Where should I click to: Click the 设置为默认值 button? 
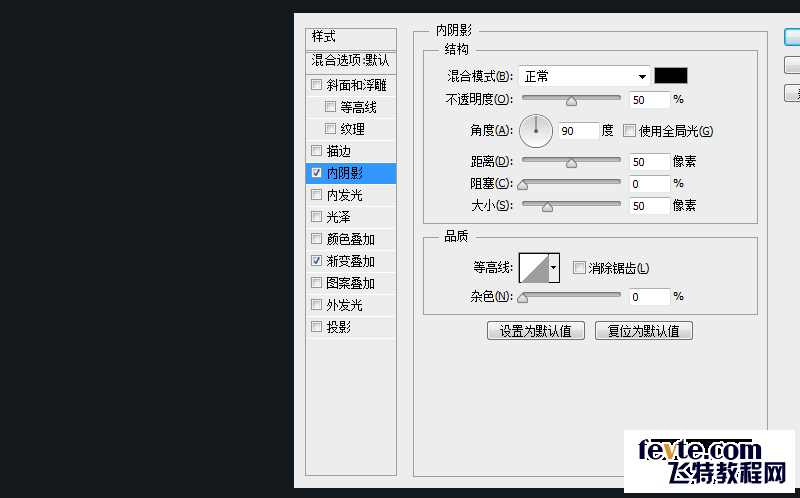coord(536,331)
